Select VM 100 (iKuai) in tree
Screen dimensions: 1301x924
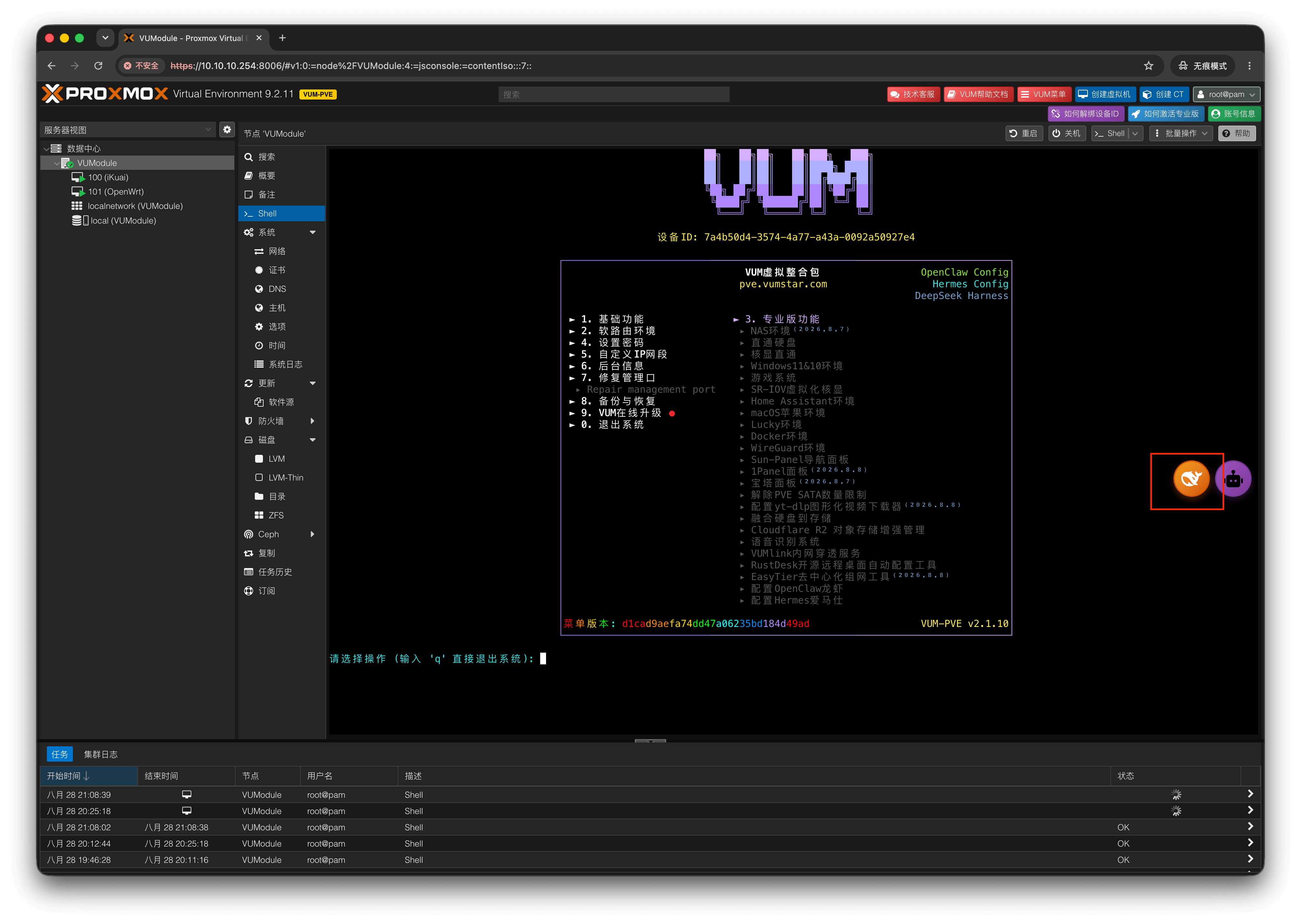click(108, 178)
